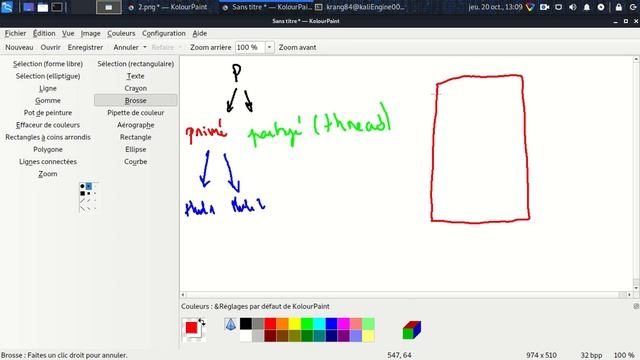Click the 100 % zoom input field

250,47
